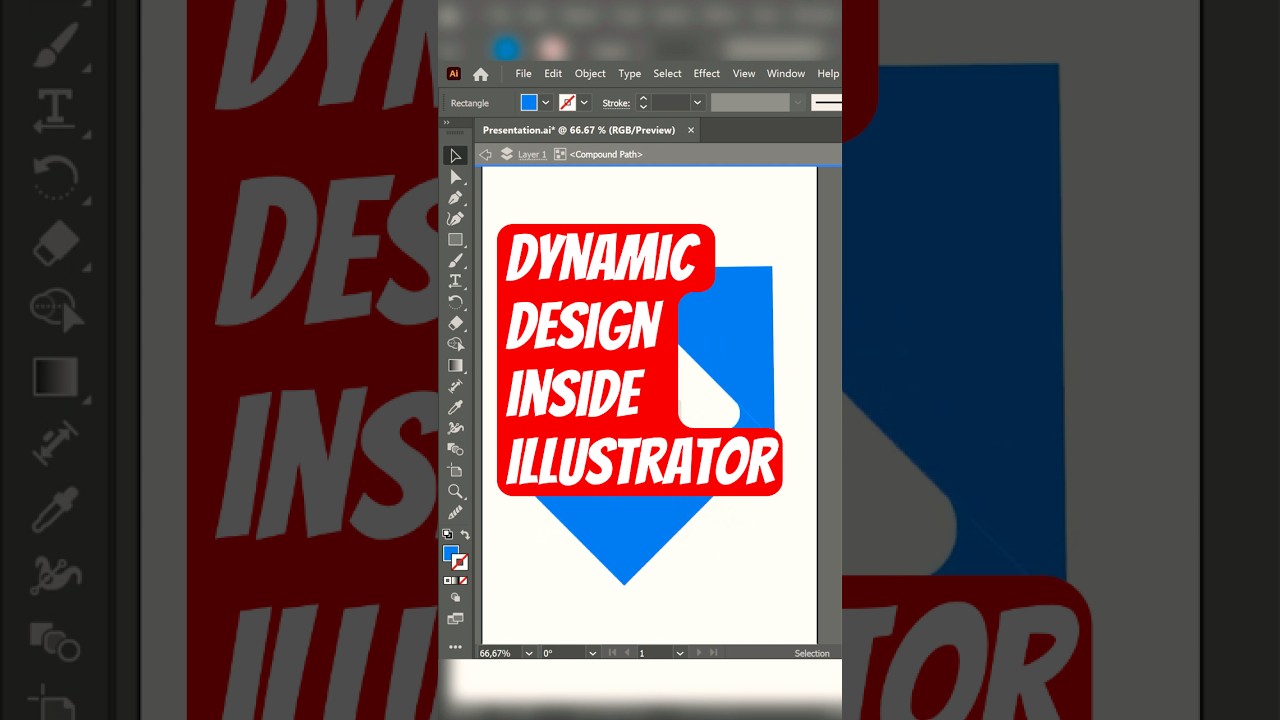Image resolution: width=1280 pixels, height=720 pixels.
Task: Exit isolation mode with back arrow
Action: [485, 154]
